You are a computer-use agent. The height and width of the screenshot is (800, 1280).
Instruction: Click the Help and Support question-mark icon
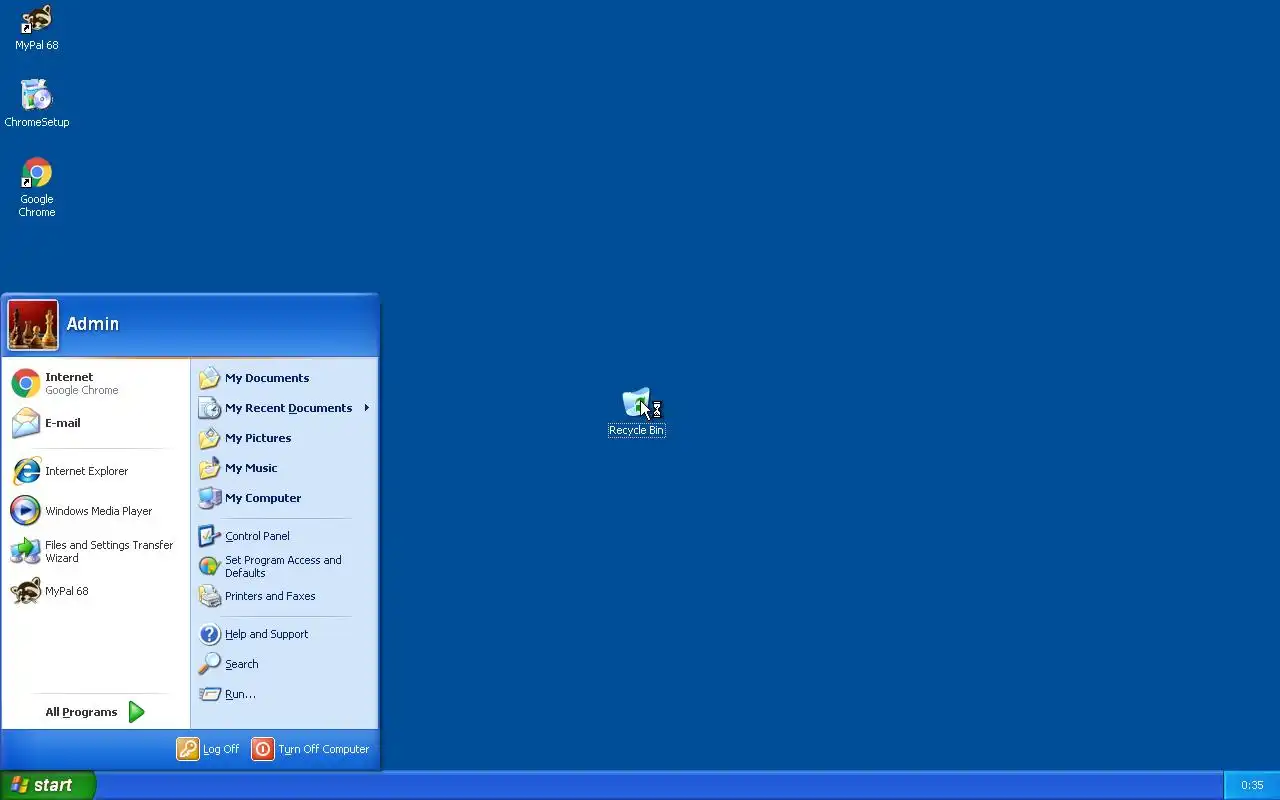(x=209, y=634)
